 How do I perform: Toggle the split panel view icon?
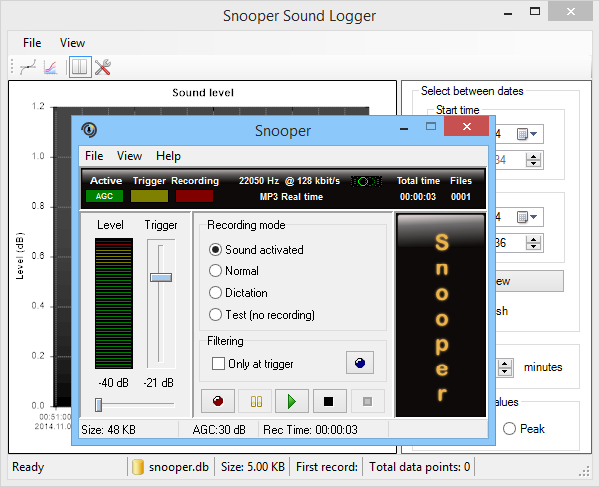78,68
